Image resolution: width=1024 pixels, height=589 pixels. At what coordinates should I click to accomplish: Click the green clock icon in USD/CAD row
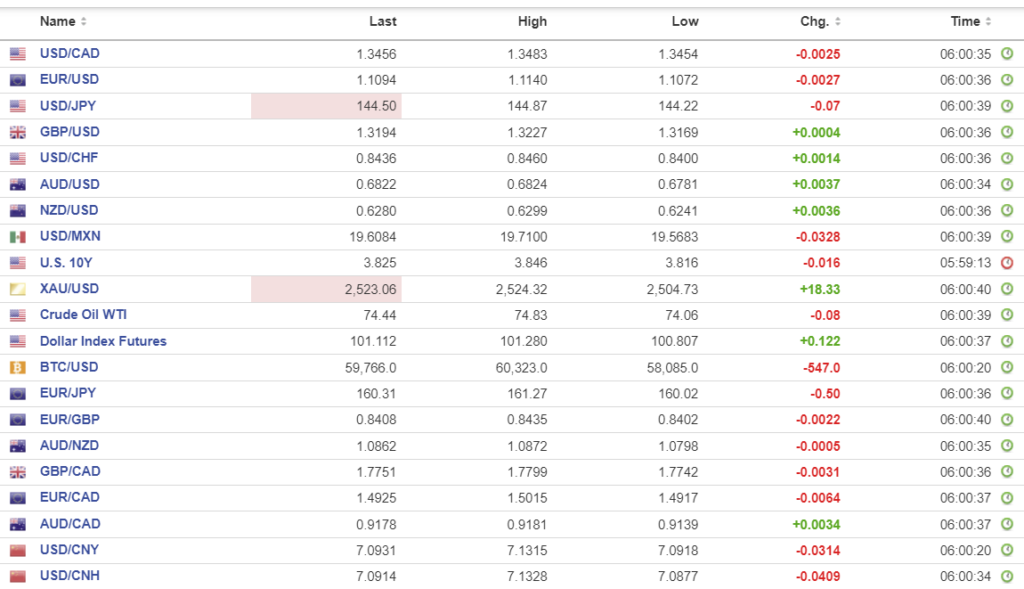[1007, 54]
